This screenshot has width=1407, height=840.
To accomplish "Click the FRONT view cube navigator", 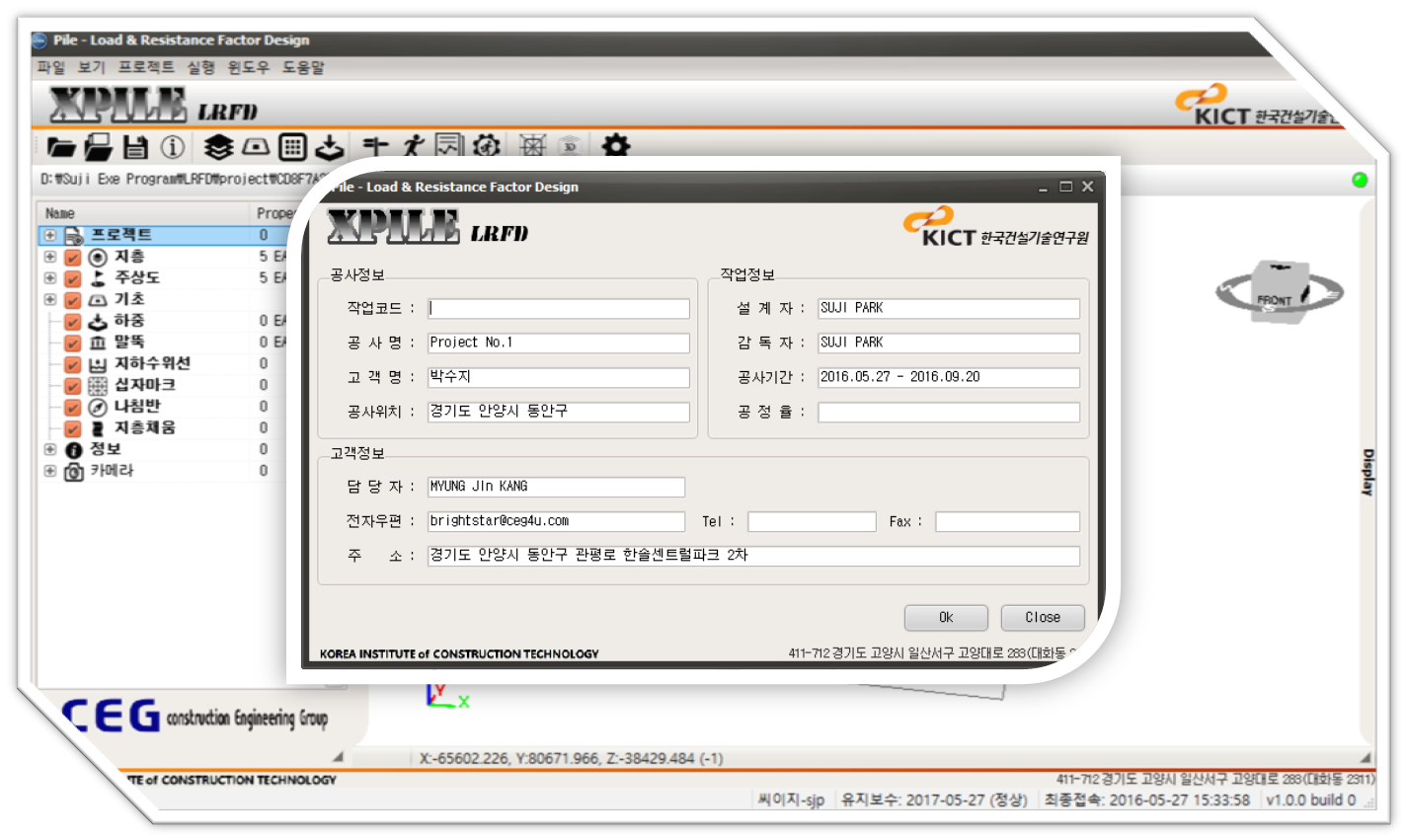I will [1278, 294].
